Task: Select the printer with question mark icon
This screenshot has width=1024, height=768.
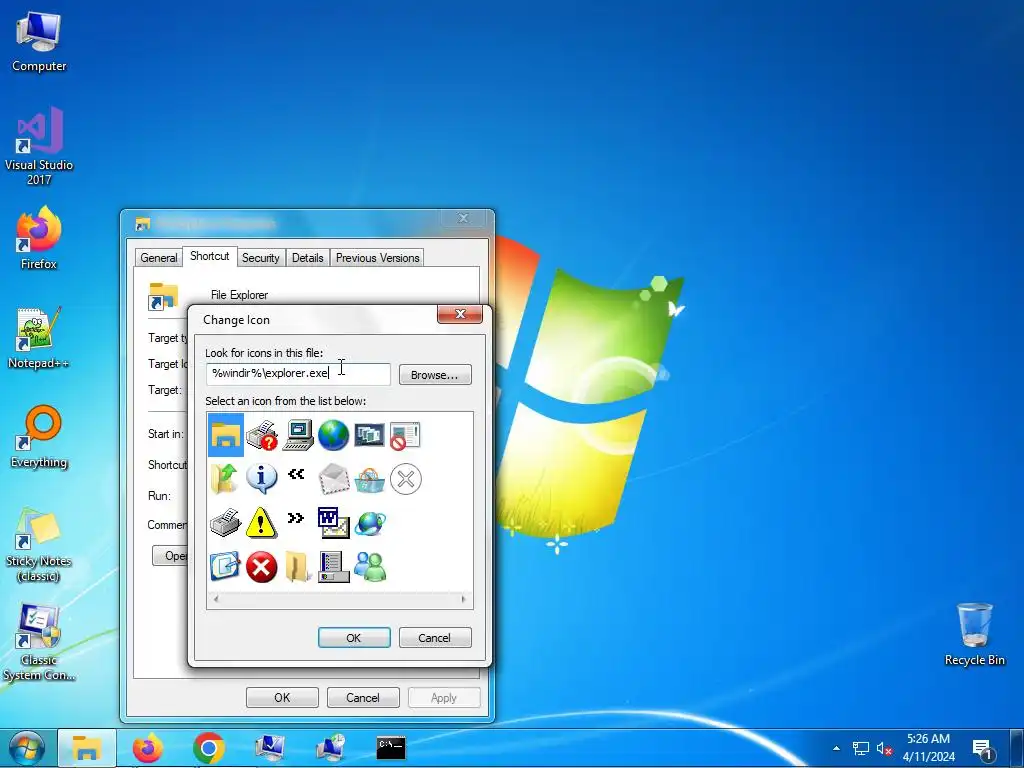Action: click(x=261, y=435)
